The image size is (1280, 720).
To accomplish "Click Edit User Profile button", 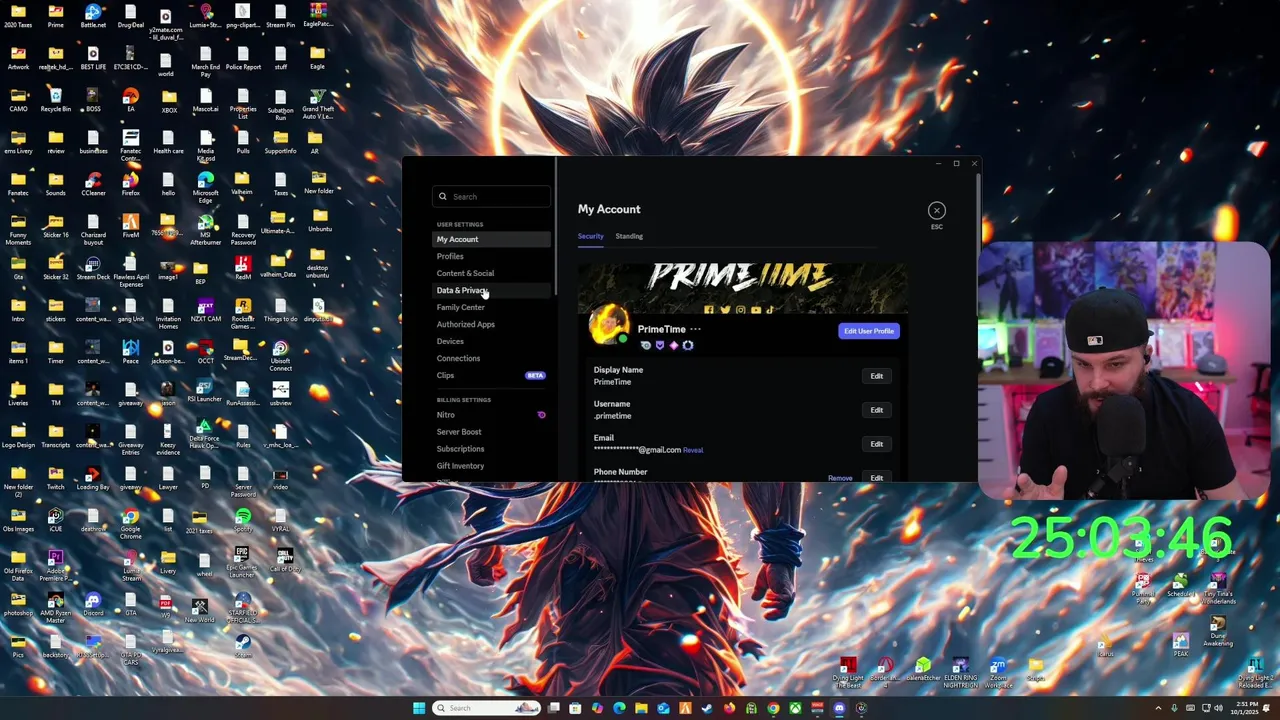I will [x=869, y=331].
